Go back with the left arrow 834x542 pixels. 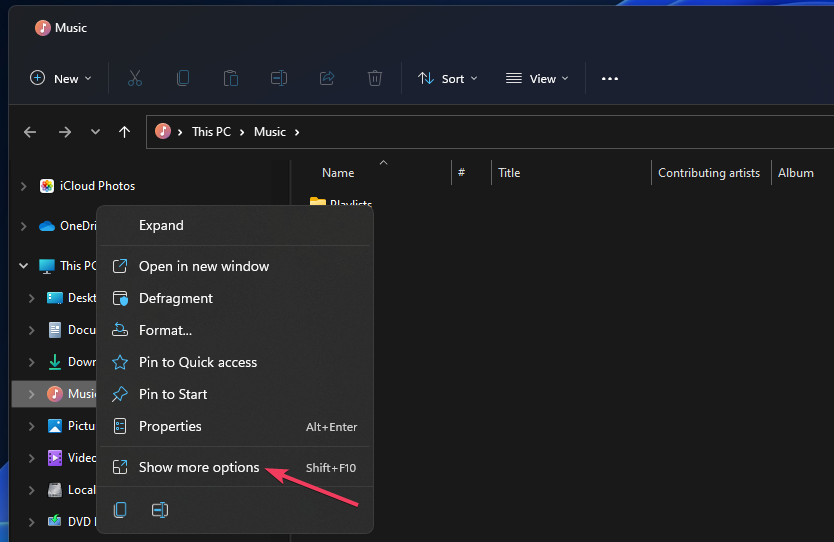pyautogui.click(x=30, y=132)
